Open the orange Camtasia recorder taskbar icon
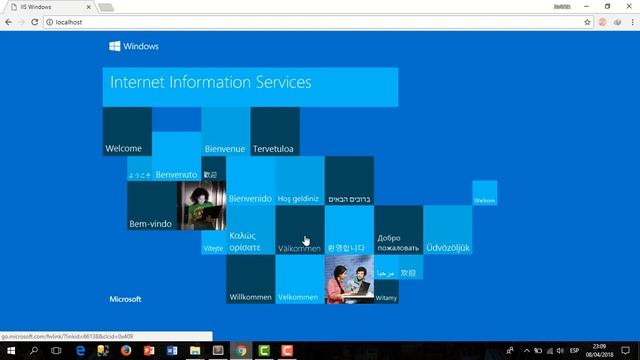This screenshot has width=640, height=360. point(287,351)
